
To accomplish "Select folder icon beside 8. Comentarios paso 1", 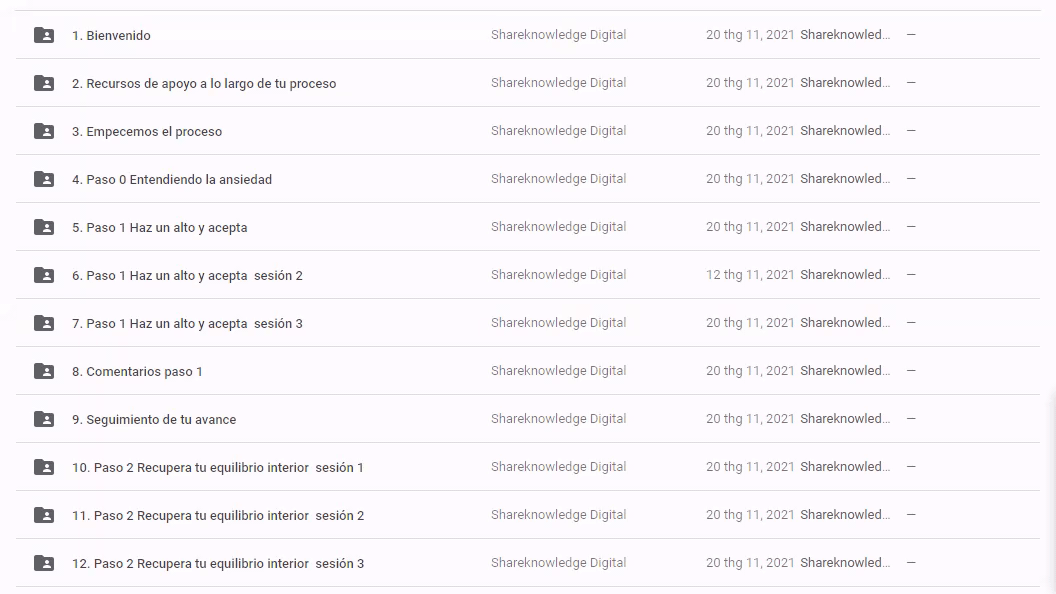I will [x=44, y=371].
